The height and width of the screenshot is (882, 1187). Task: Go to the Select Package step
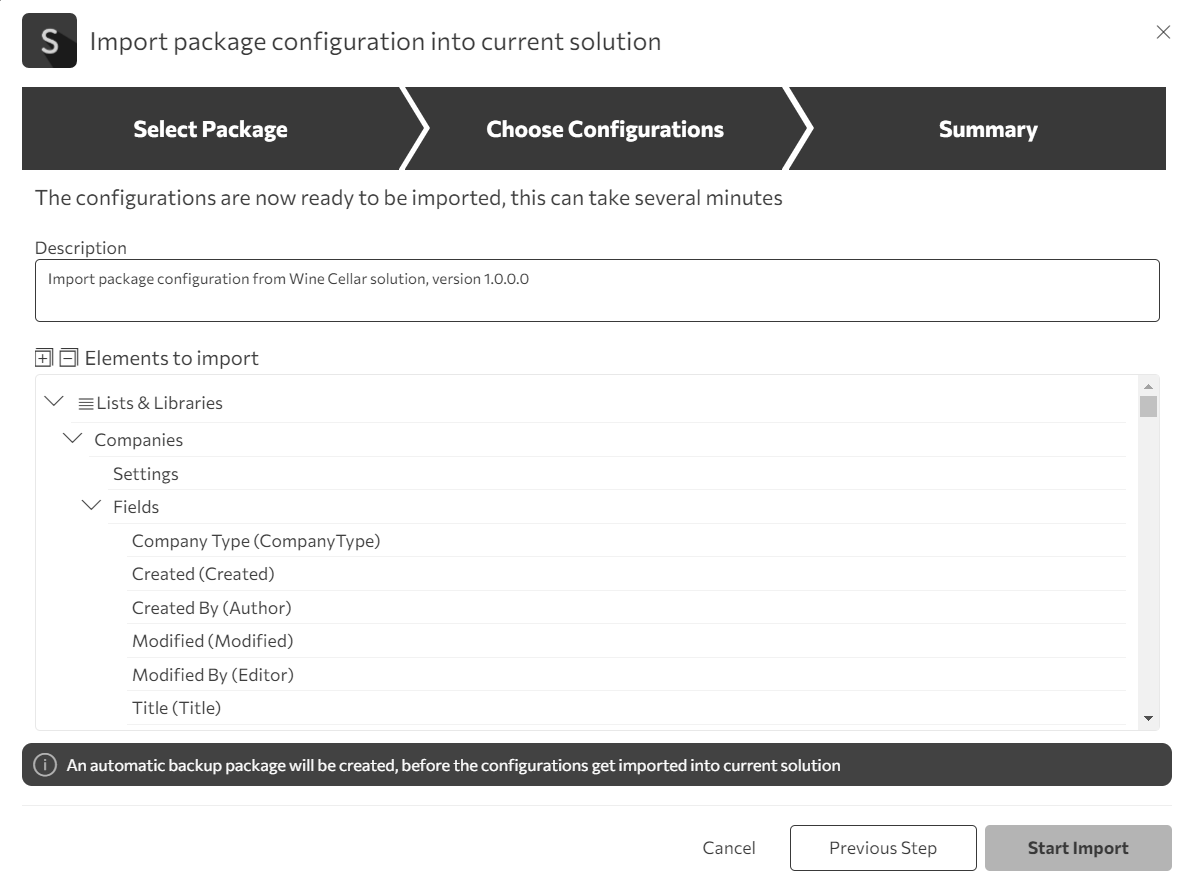pos(210,129)
